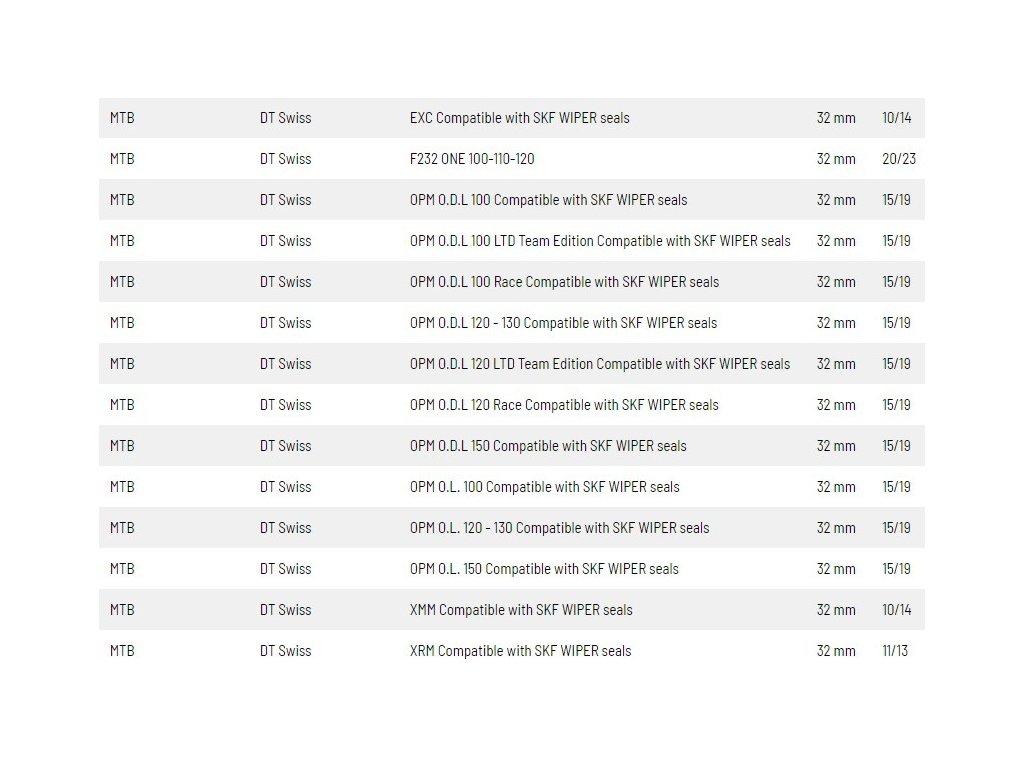The height and width of the screenshot is (768, 1024).
Task: Click the OPM O.D.L 100 Race model text
Action: pos(564,282)
